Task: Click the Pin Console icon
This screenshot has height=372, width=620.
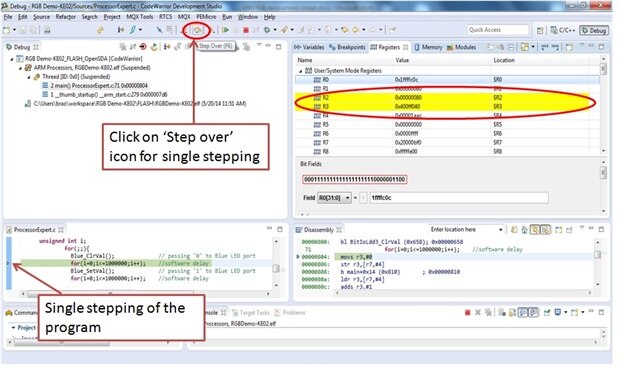Action: [547, 313]
